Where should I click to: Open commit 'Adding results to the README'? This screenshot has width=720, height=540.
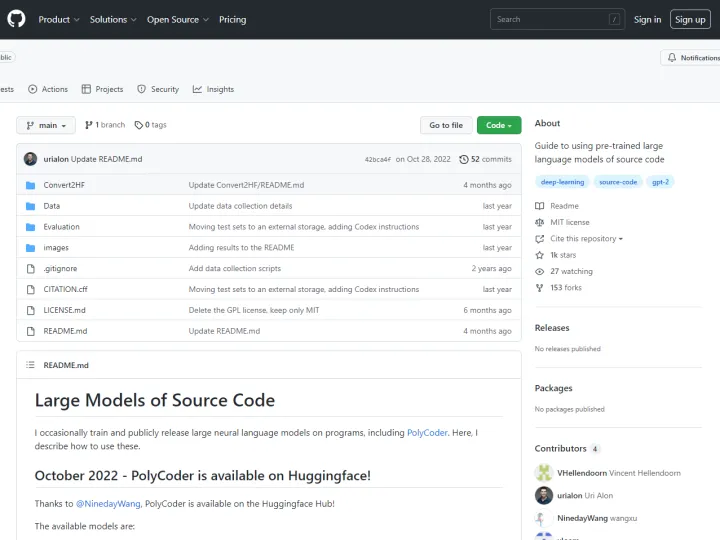tap(242, 248)
